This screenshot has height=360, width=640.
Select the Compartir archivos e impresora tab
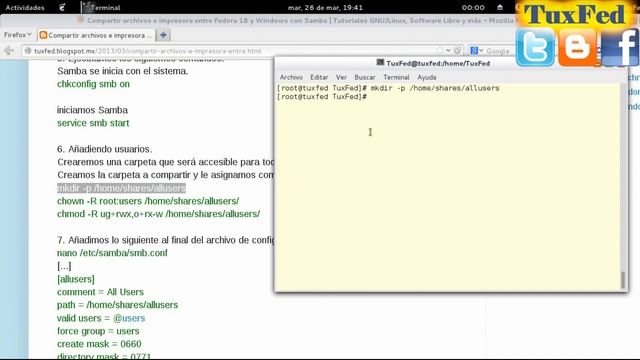(x=96, y=36)
